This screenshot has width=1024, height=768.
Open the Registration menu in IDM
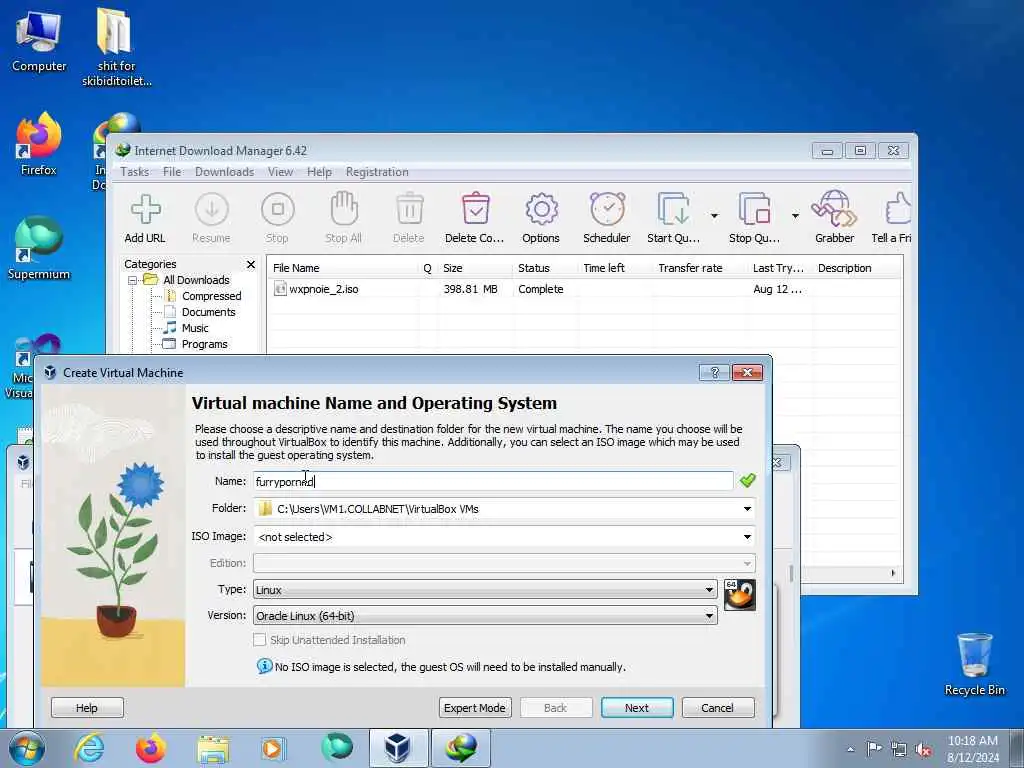point(377,172)
